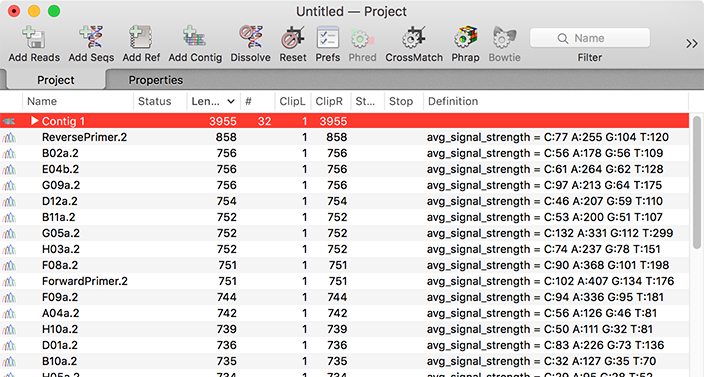
Task: Select the H03a.2 read
Action: coord(344,249)
